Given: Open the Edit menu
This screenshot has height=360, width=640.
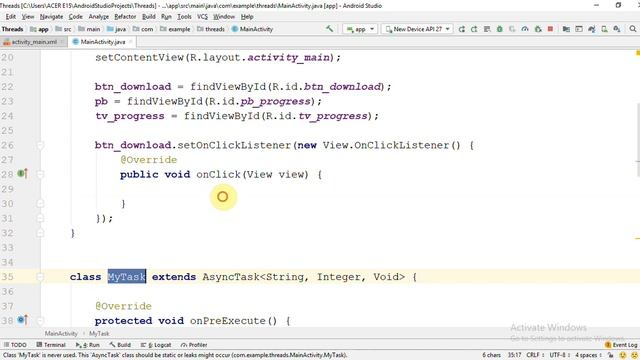Looking at the screenshot, I should [11, 17].
